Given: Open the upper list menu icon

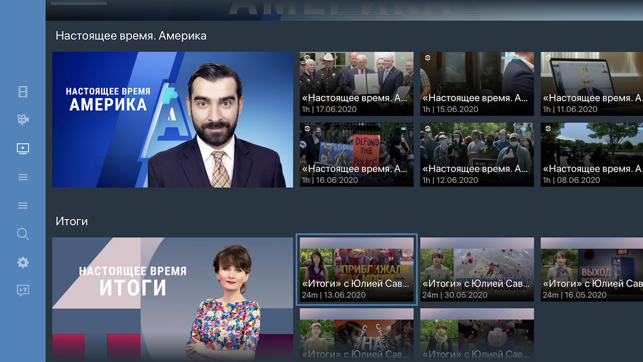Looking at the screenshot, I should tap(23, 177).
